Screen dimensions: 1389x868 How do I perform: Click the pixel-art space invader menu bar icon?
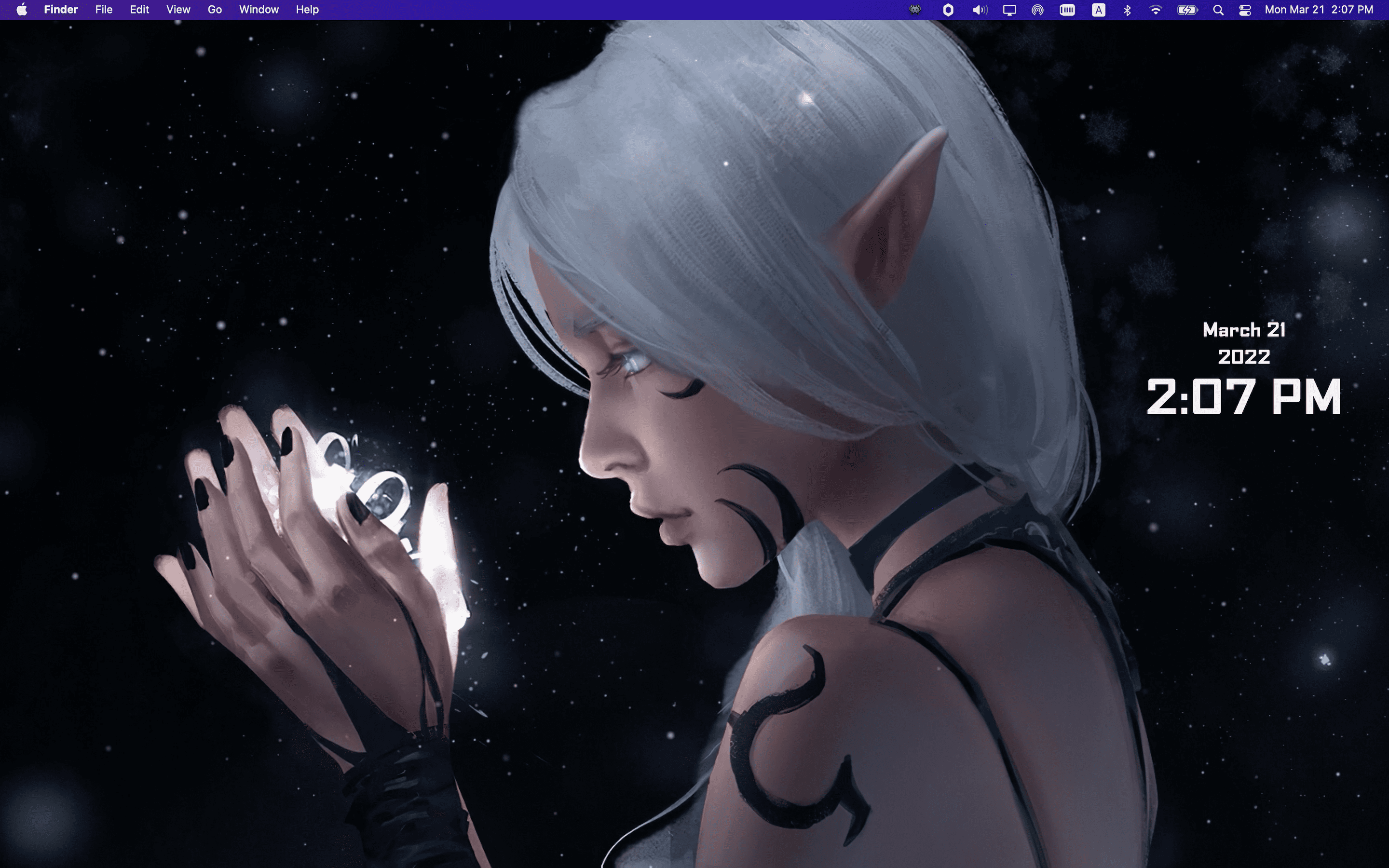(915, 9)
